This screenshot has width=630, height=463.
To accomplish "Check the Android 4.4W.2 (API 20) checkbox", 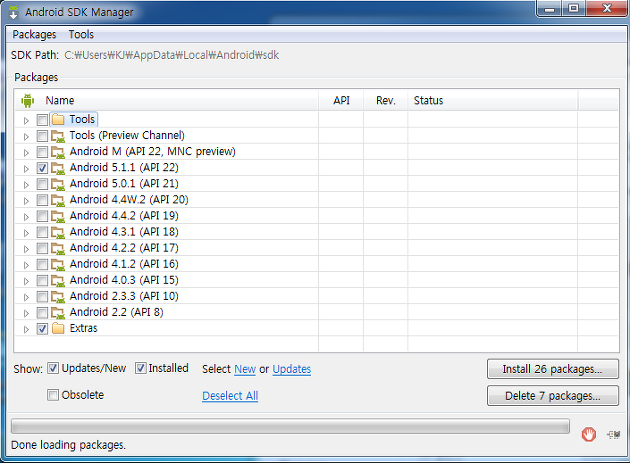I will 42,200.
